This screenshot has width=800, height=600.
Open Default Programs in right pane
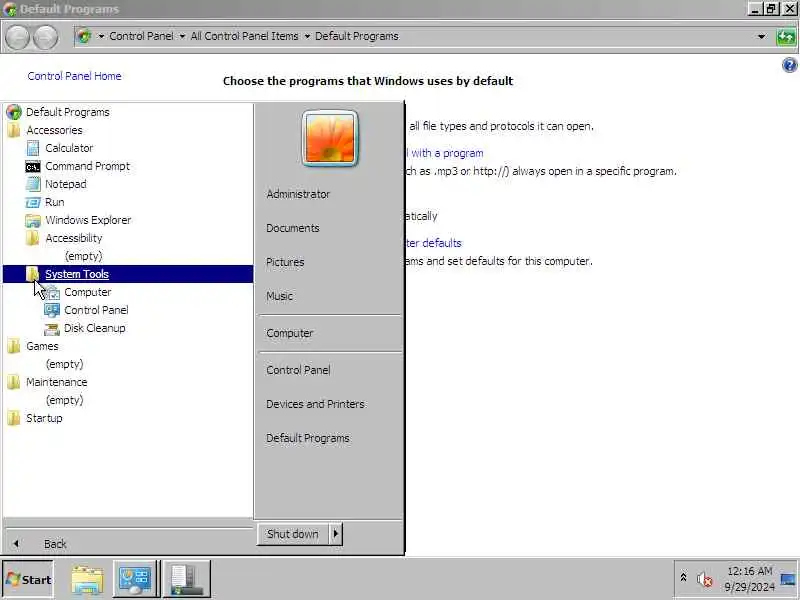[x=308, y=438]
